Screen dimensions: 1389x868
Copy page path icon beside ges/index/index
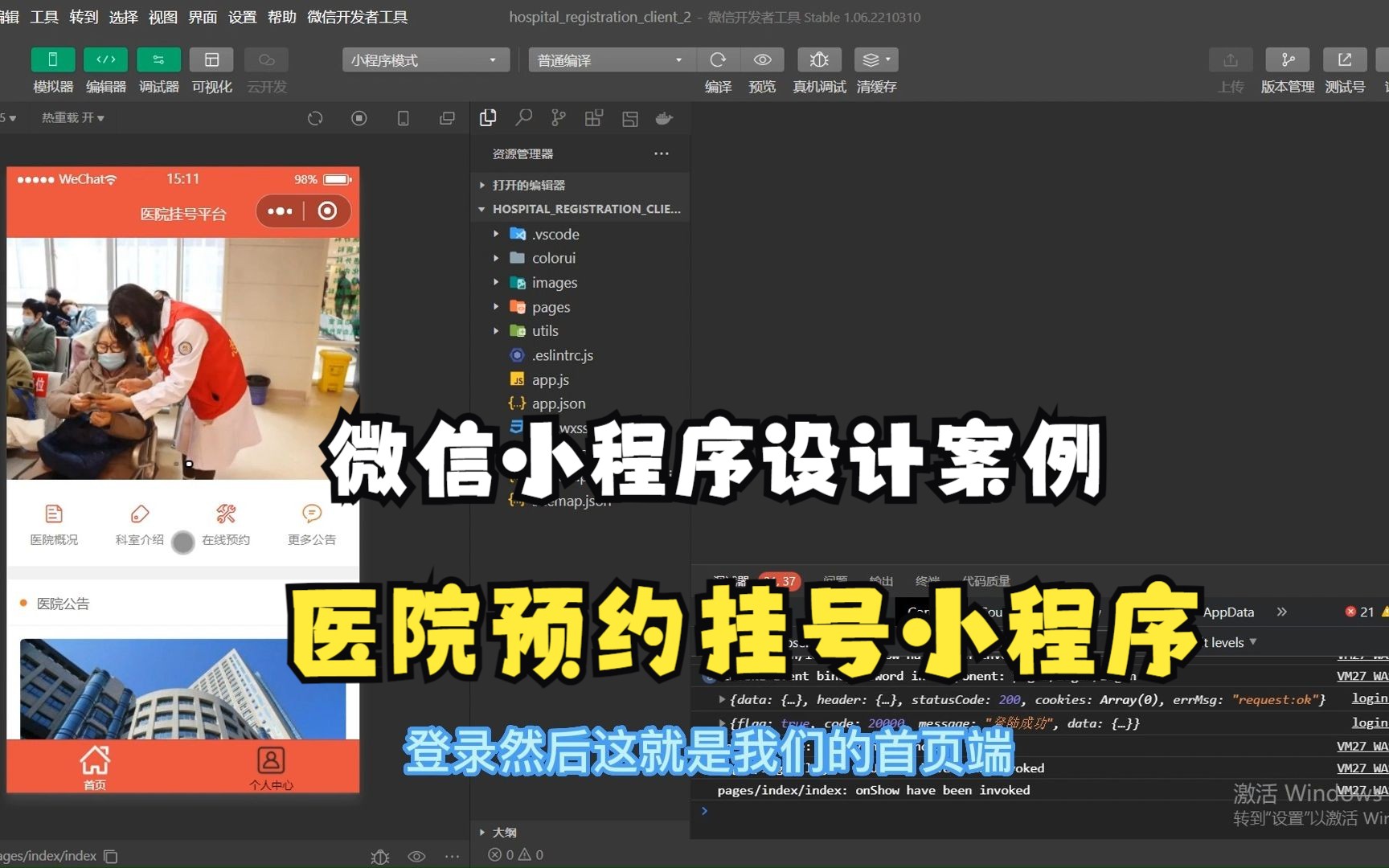112,857
